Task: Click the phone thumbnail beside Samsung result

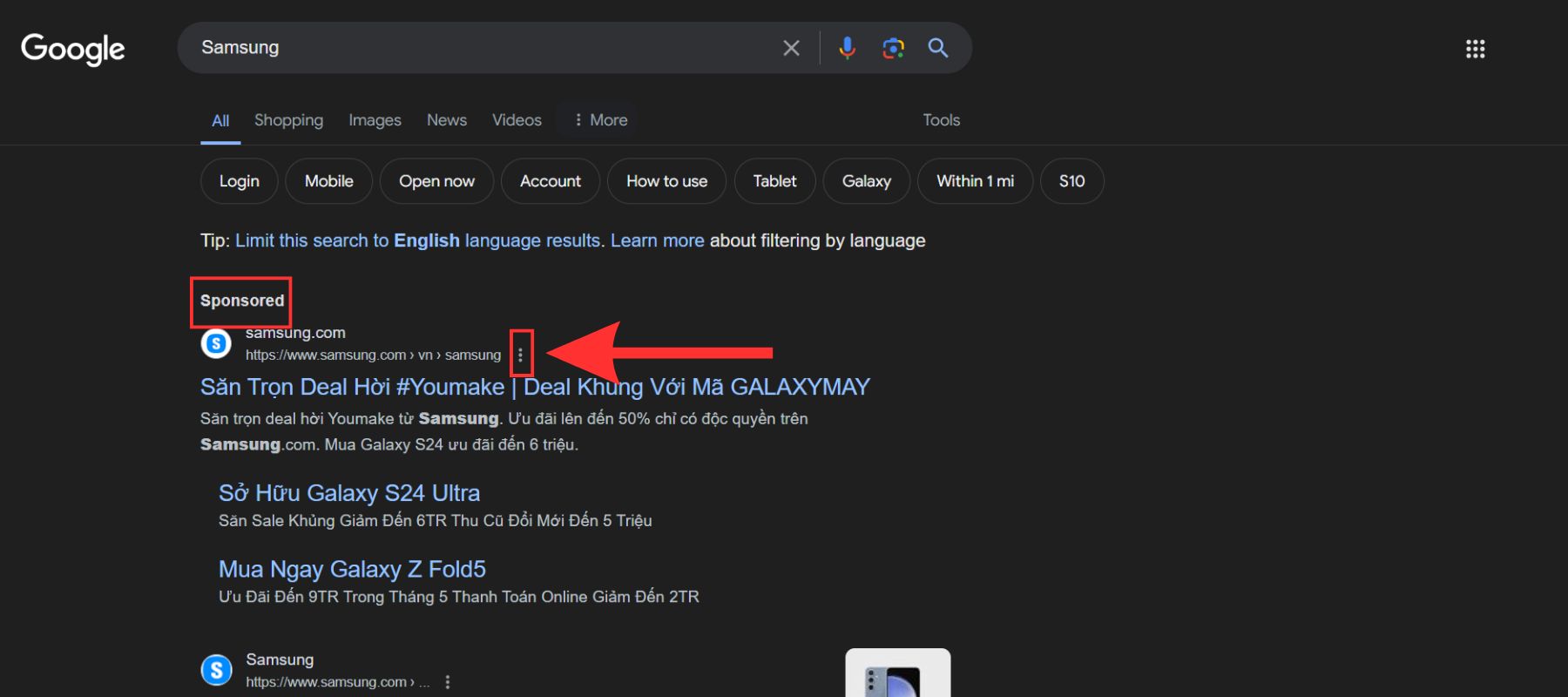Action: pyautogui.click(x=898, y=673)
